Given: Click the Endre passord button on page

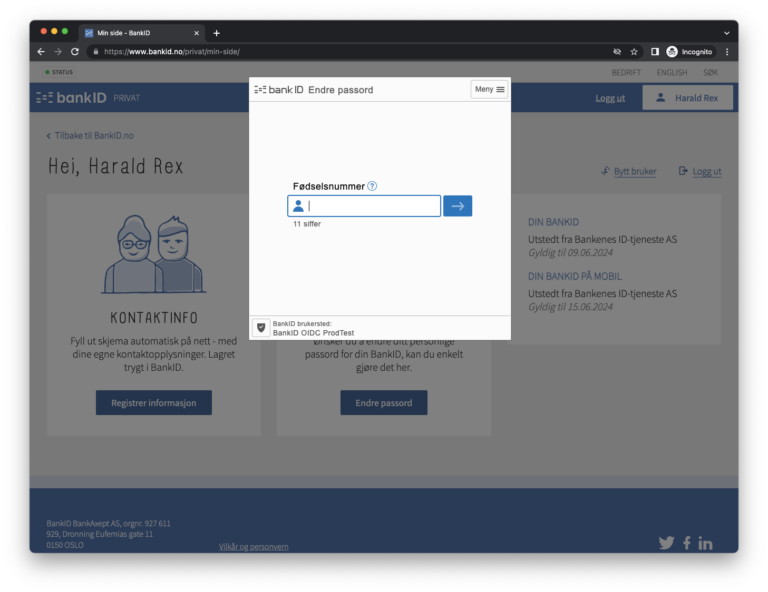Looking at the screenshot, I should tap(384, 403).
